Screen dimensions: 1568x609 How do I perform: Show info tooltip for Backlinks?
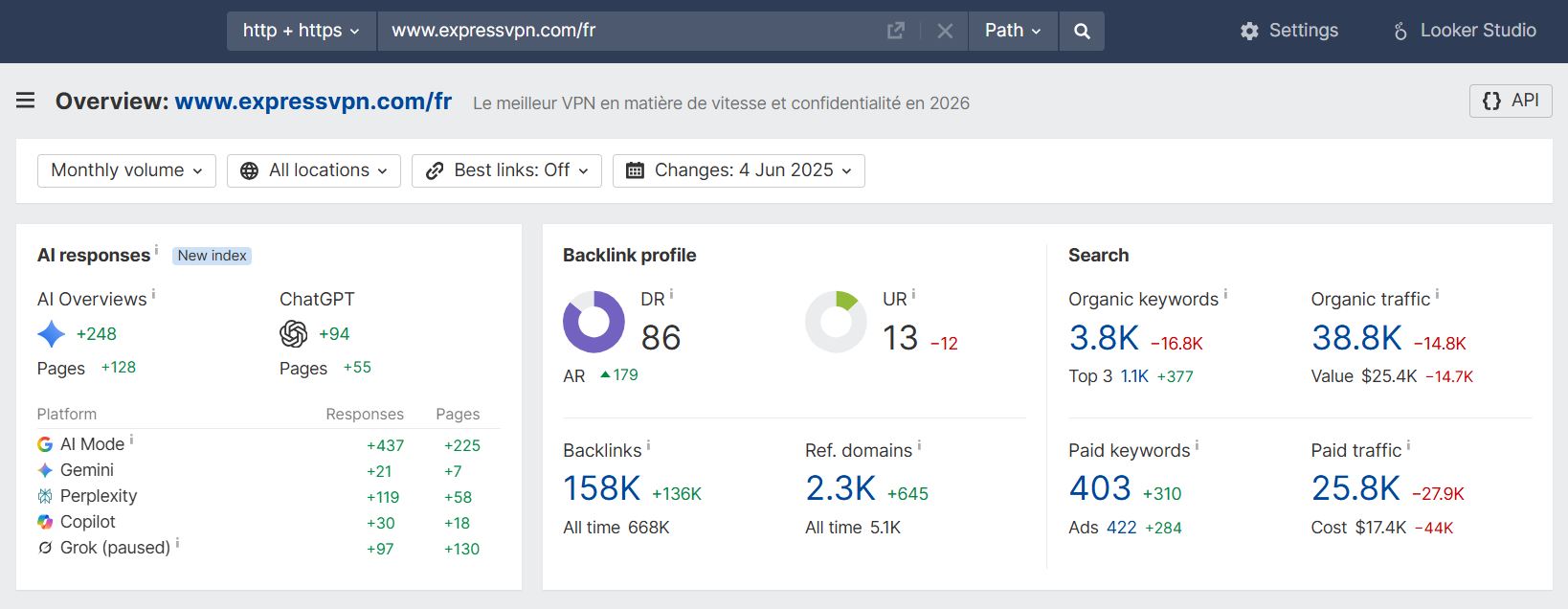tap(648, 445)
